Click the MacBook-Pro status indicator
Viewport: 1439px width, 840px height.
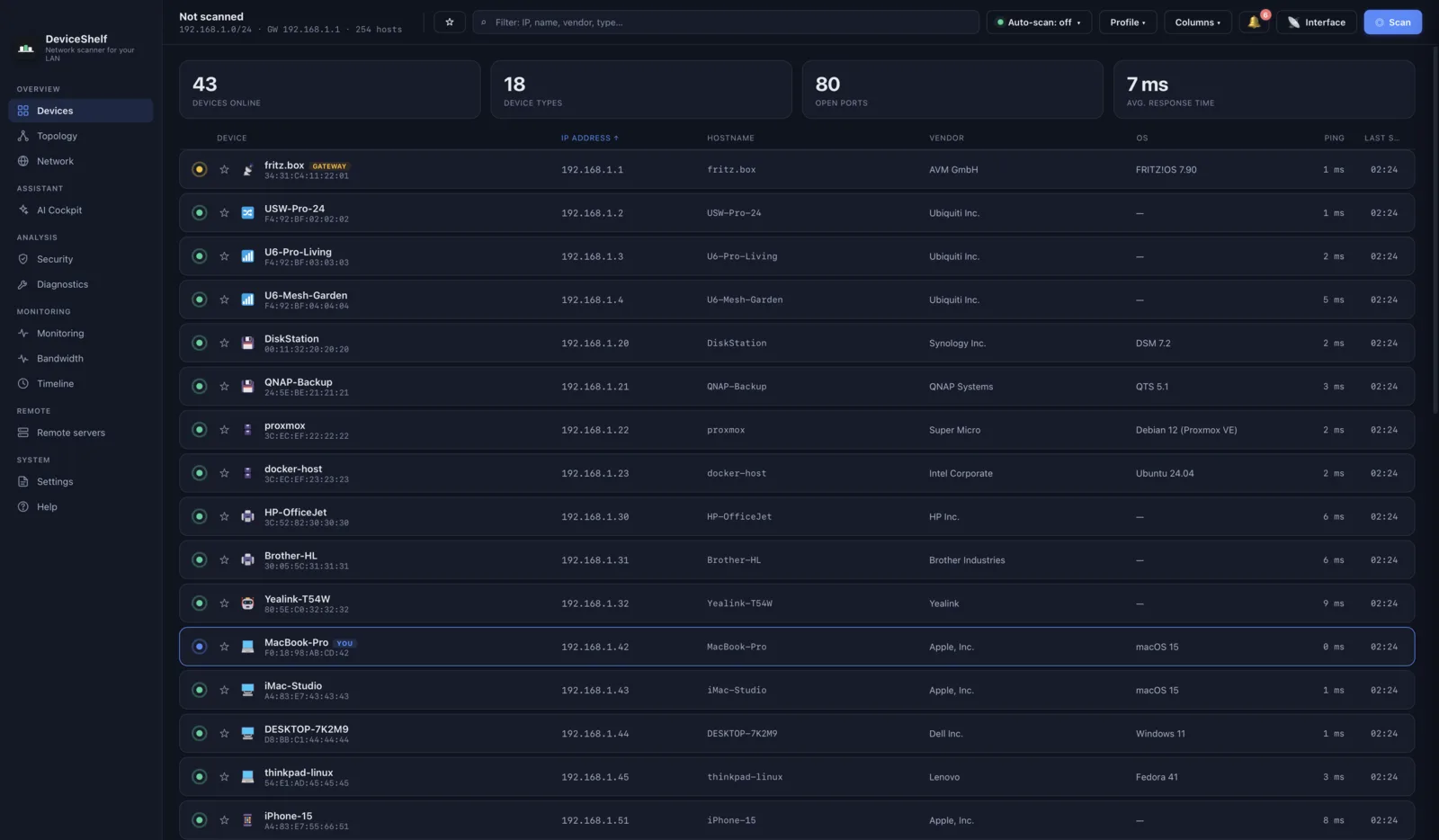pos(200,647)
